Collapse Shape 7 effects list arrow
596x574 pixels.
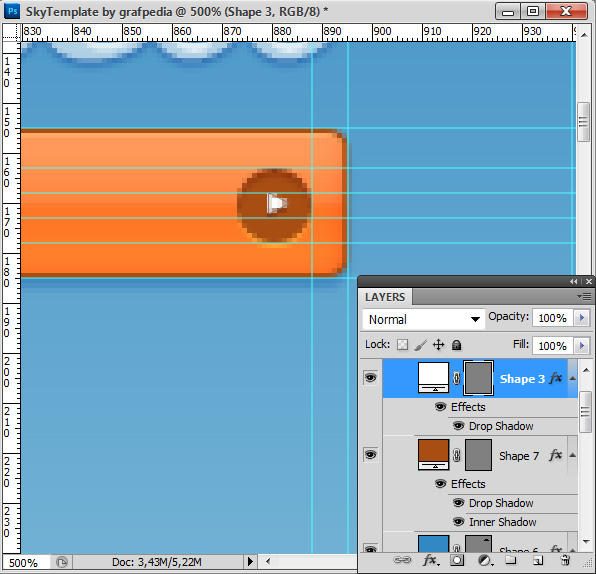coord(572,455)
